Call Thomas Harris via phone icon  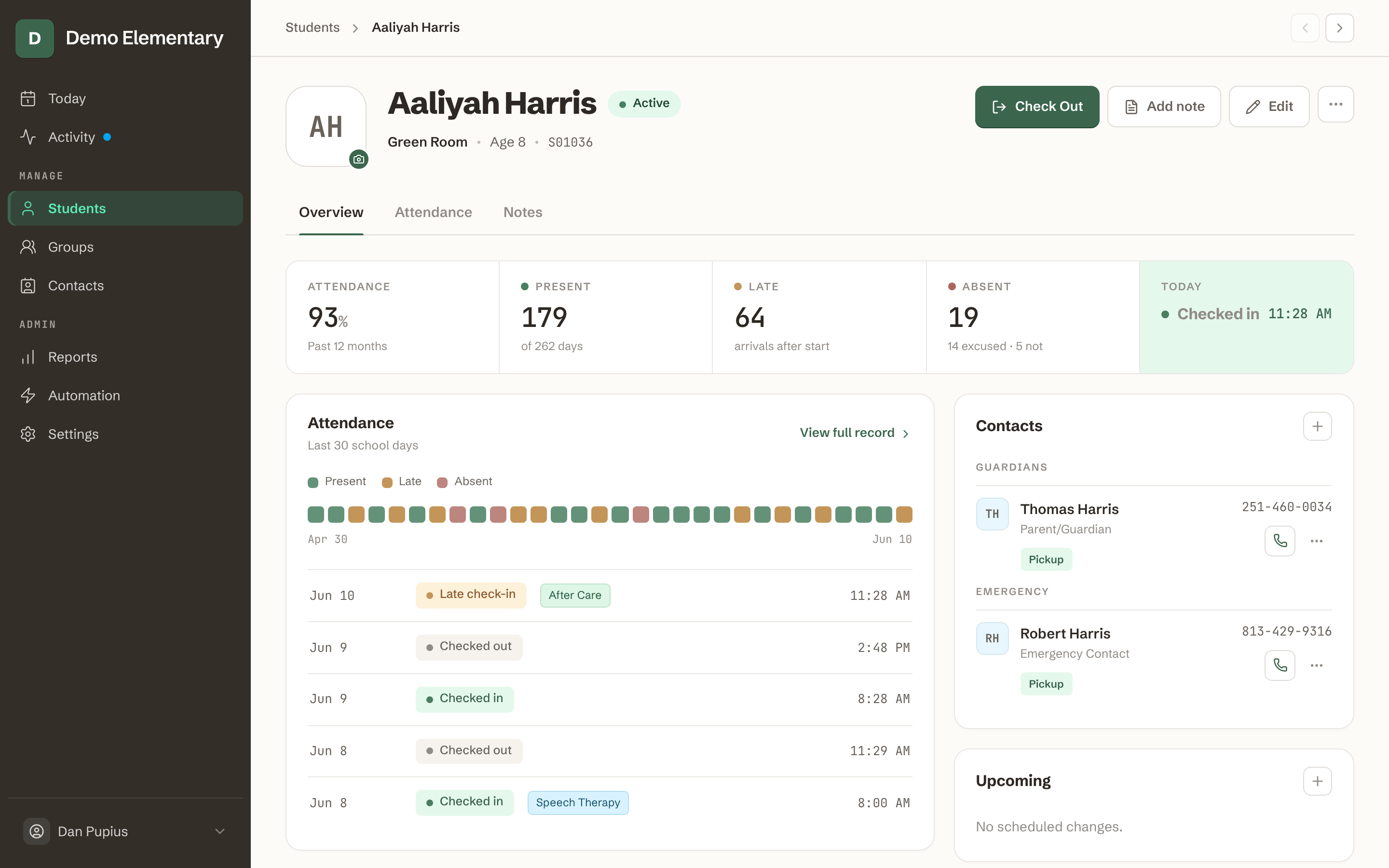(x=1280, y=541)
